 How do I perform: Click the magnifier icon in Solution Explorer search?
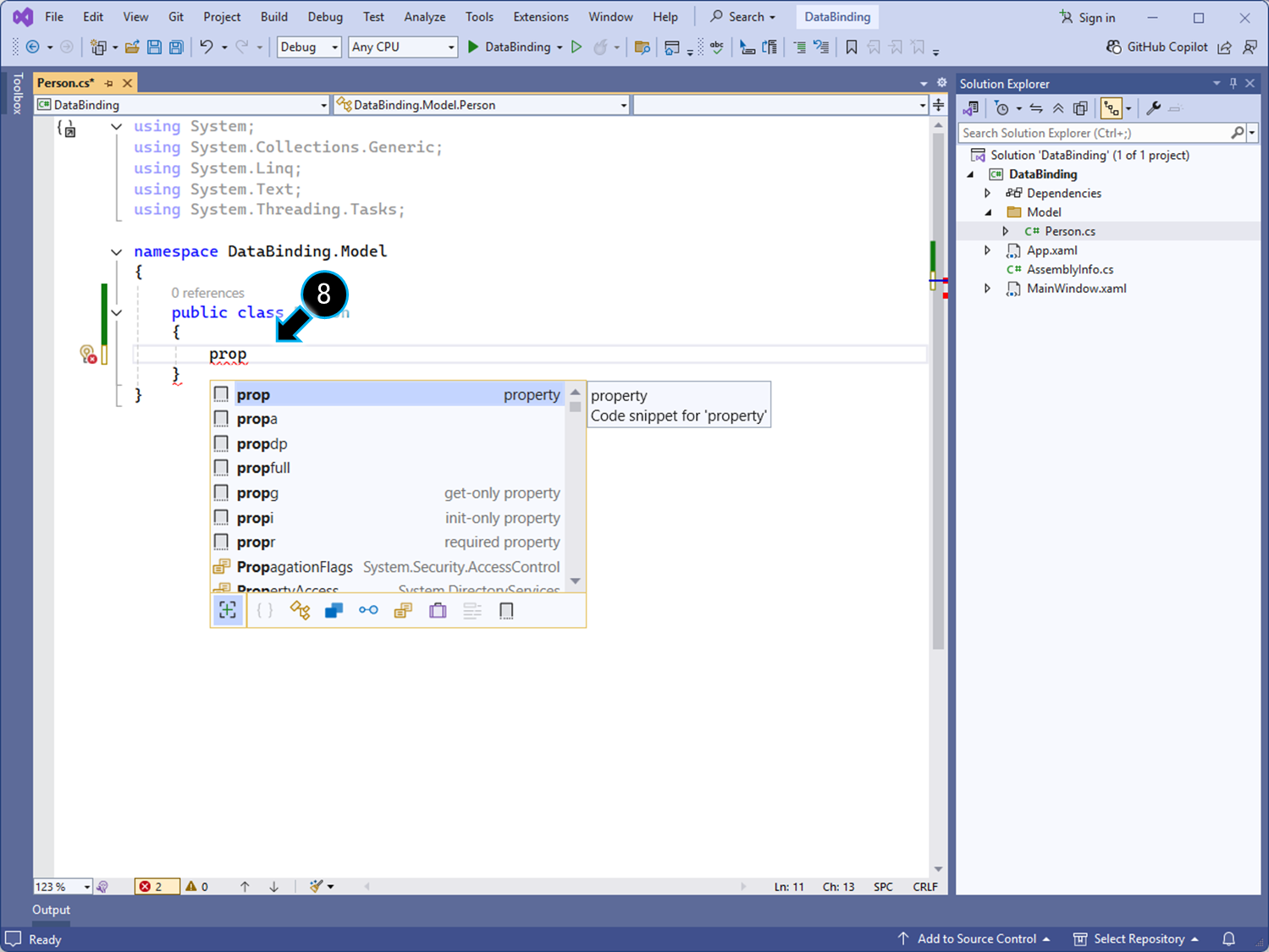[1238, 133]
